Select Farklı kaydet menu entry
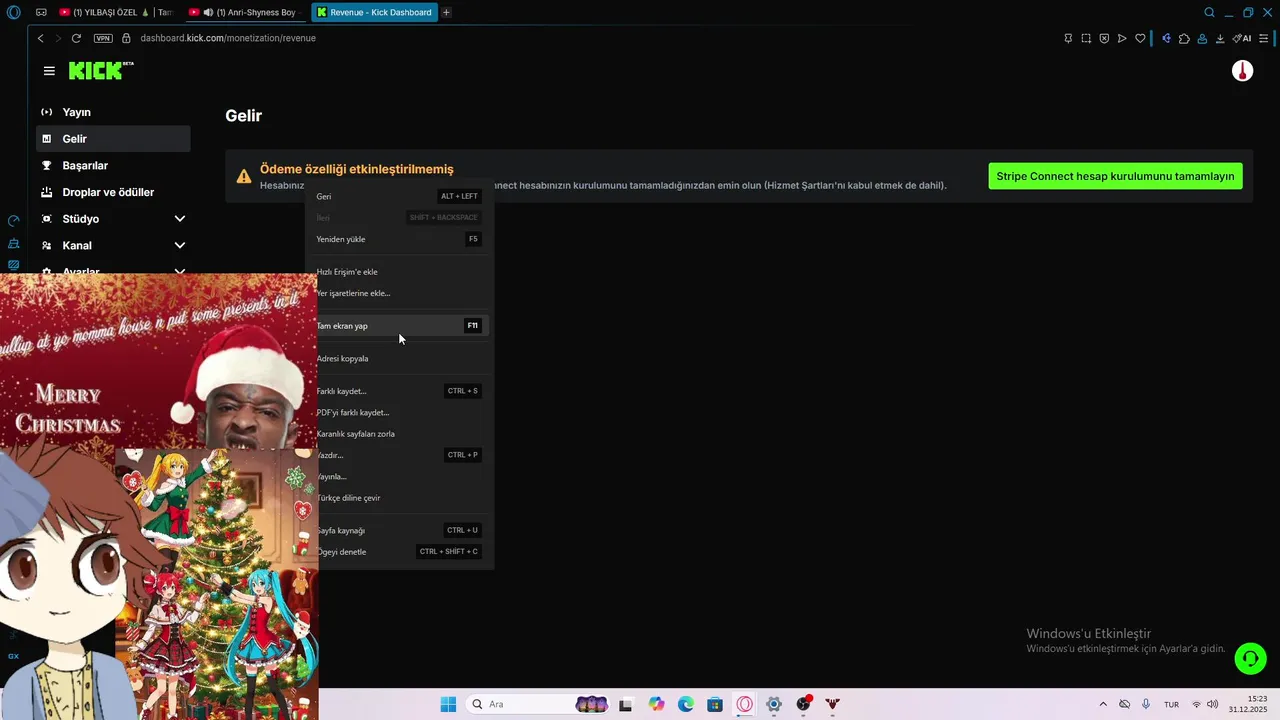Image resolution: width=1280 pixels, height=720 pixels. [399, 391]
